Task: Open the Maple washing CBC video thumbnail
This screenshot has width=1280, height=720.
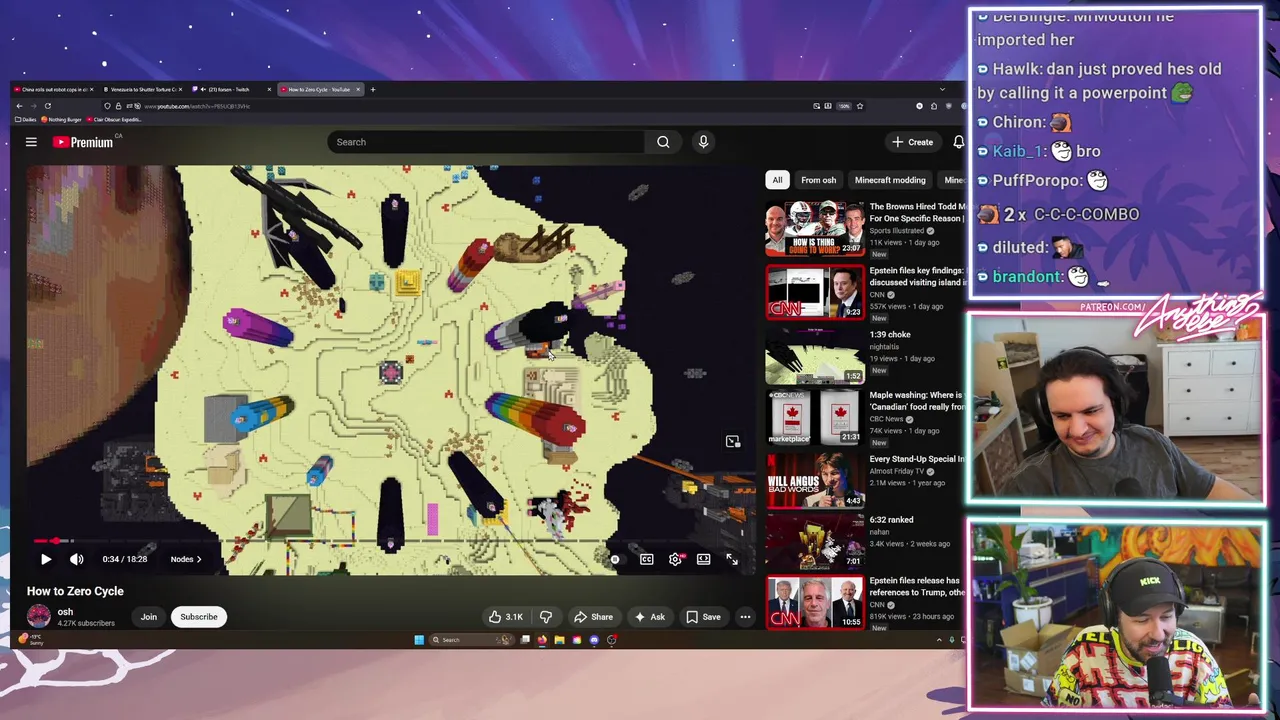Action: (815, 418)
